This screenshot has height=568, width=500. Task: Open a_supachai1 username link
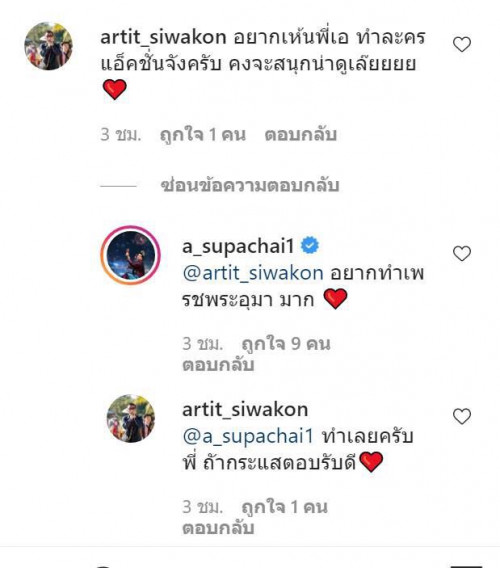click(238, 247)
